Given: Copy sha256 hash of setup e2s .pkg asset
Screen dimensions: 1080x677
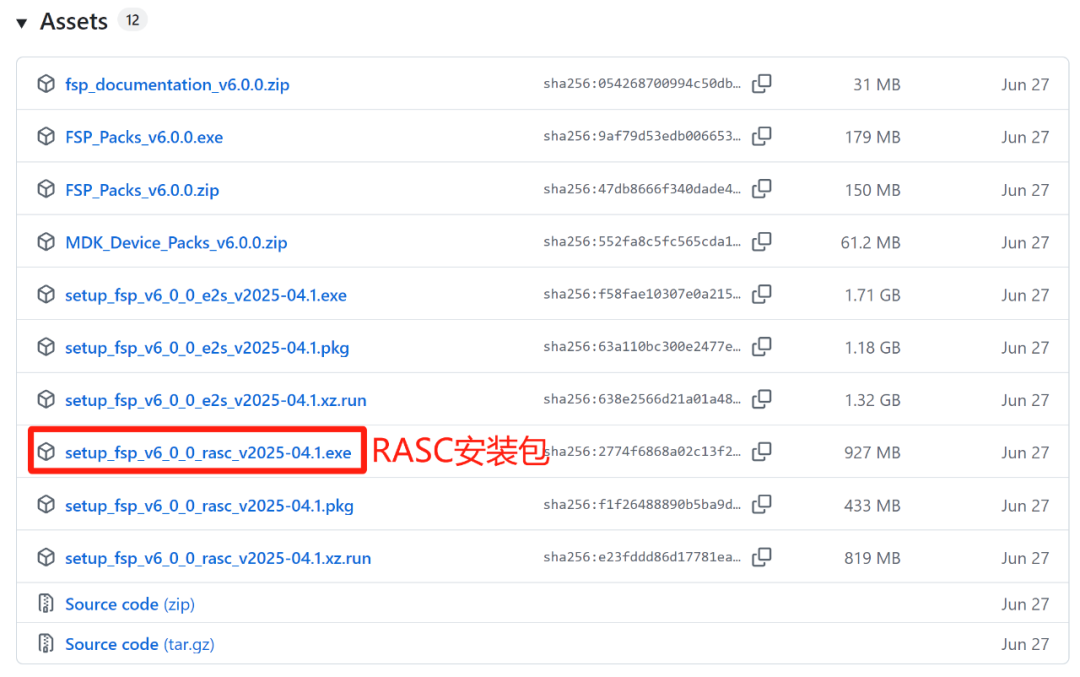Looking at the screenshot, I should [762, 346].
